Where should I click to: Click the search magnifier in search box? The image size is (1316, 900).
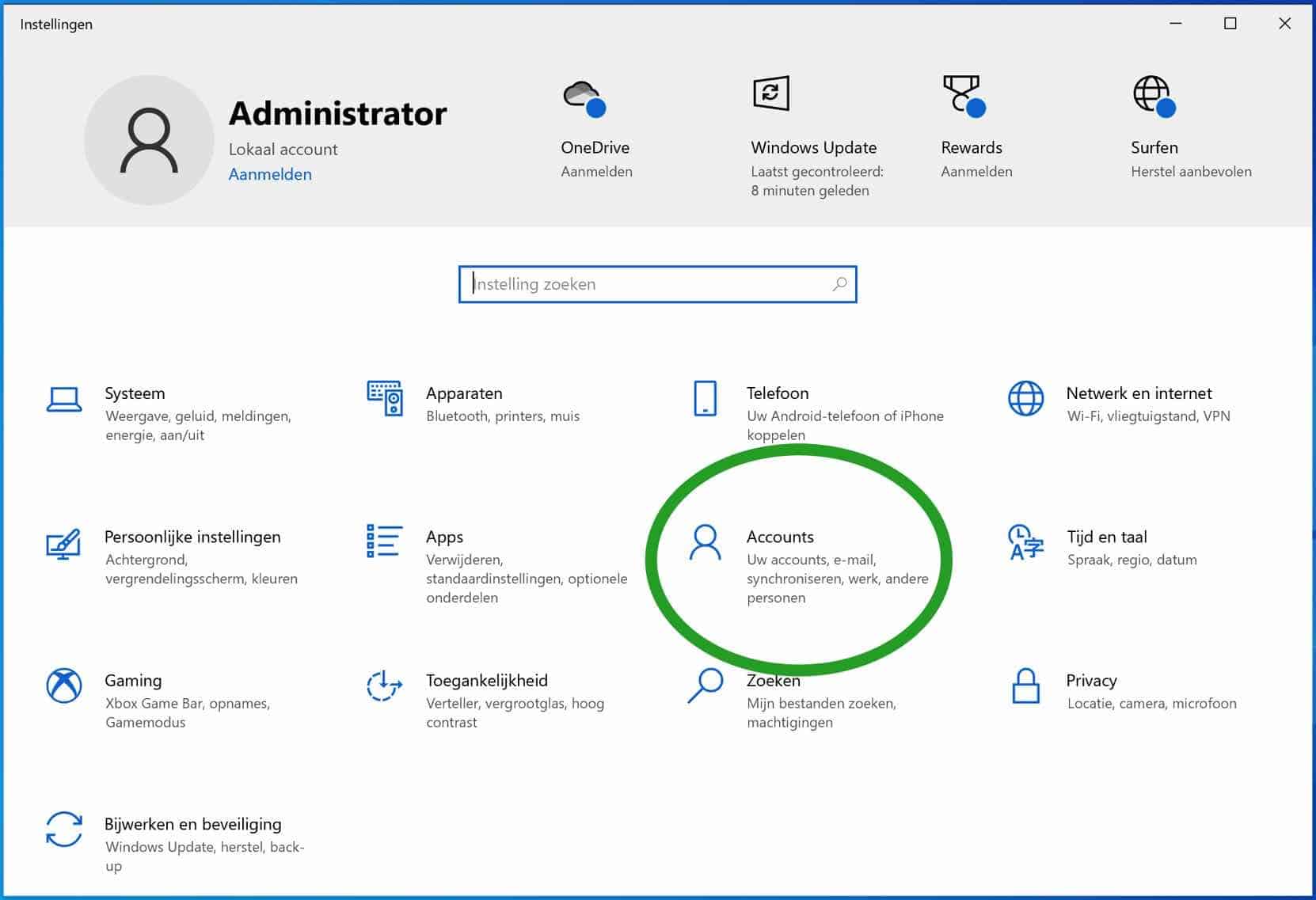click(840, 283)
